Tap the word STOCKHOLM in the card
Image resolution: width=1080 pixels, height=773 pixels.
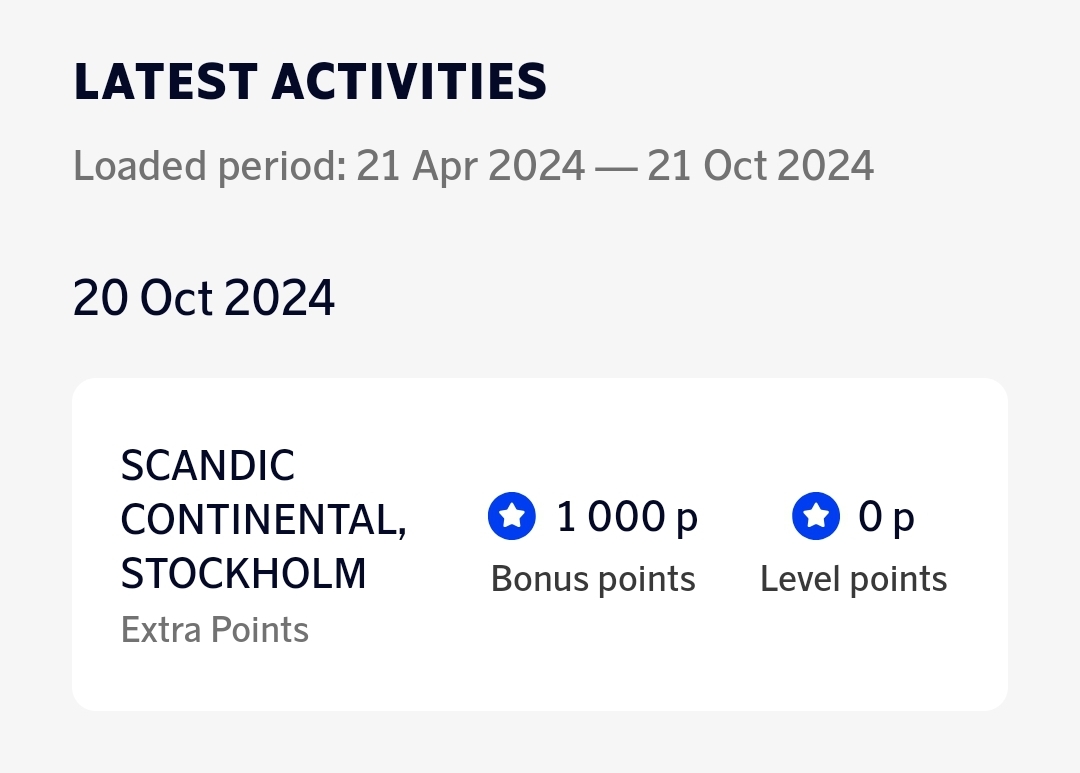click(243, 574)
